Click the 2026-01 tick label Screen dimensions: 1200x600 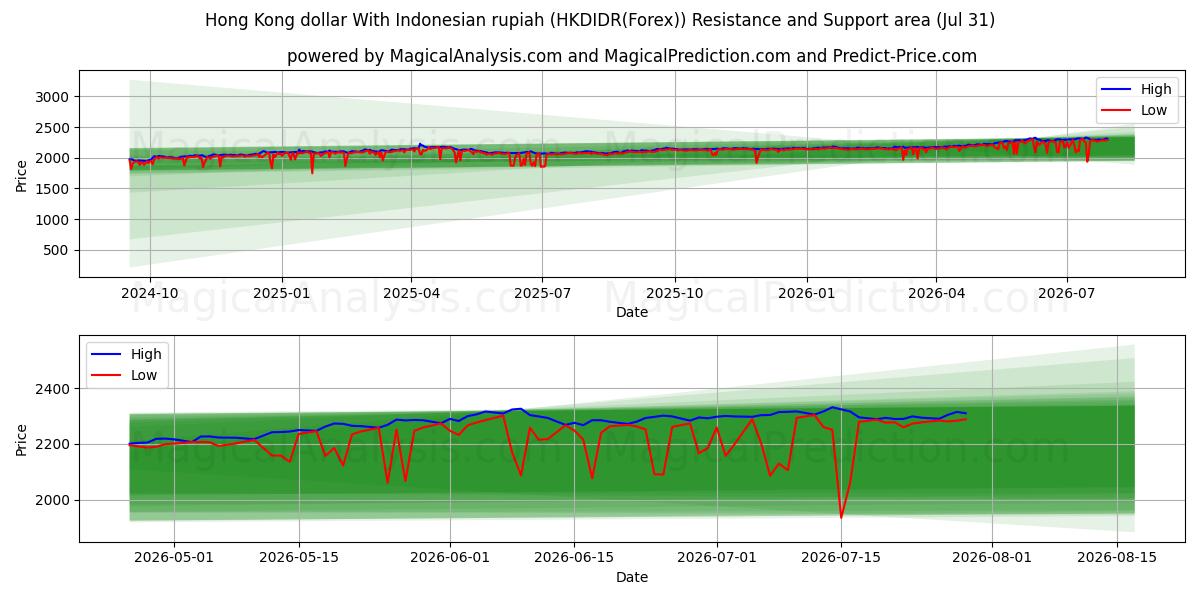point(806,293)
